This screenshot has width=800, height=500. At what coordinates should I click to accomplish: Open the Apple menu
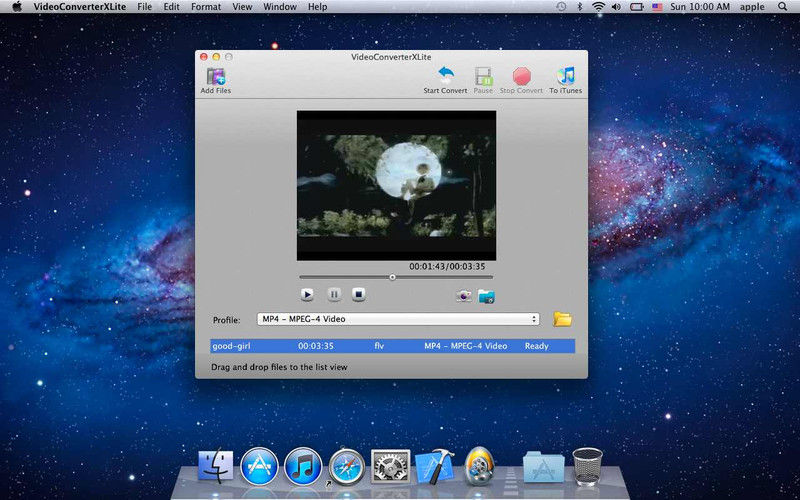click(x=17, y=7)
